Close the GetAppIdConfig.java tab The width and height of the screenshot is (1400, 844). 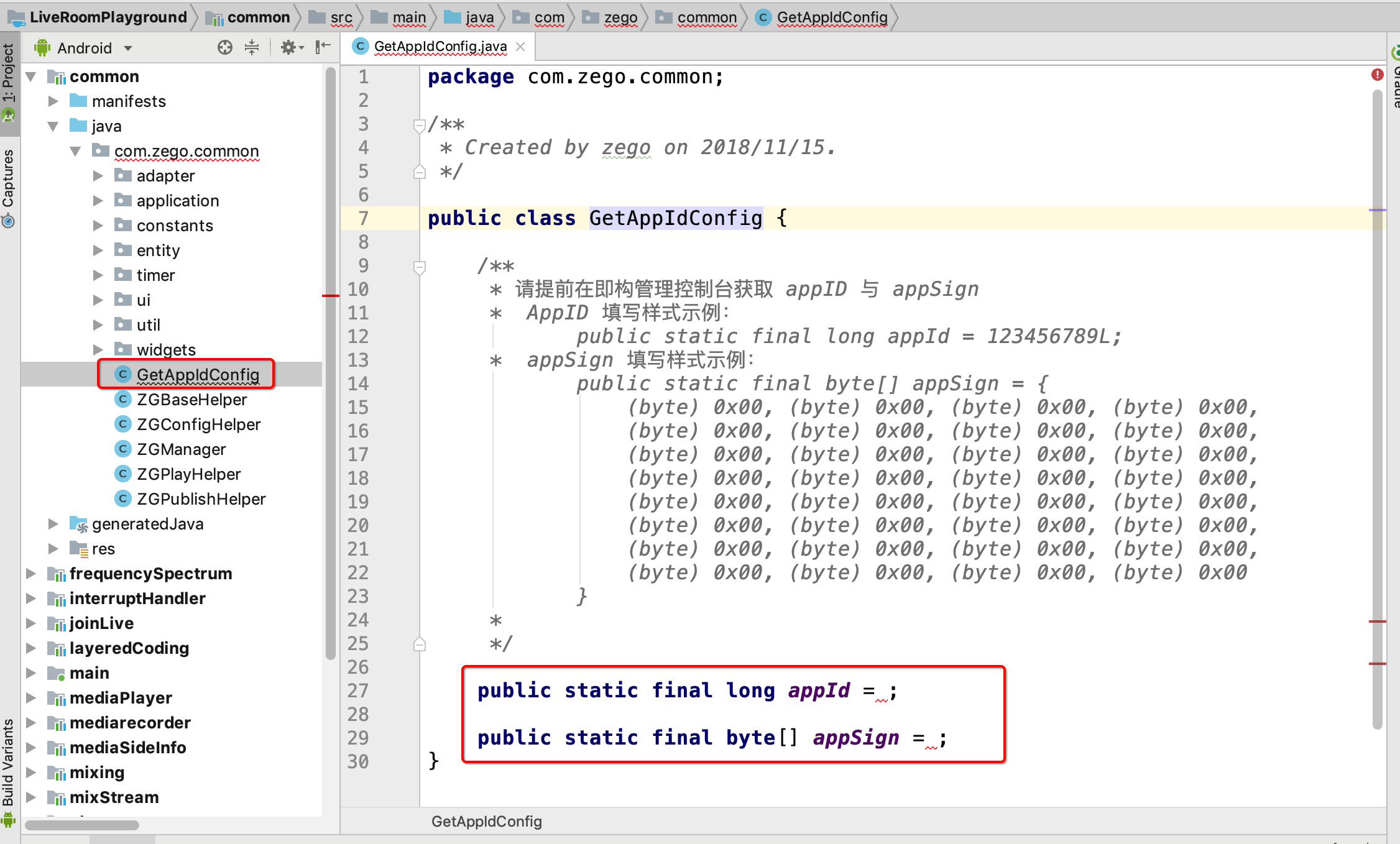click(x=521, y=47)
